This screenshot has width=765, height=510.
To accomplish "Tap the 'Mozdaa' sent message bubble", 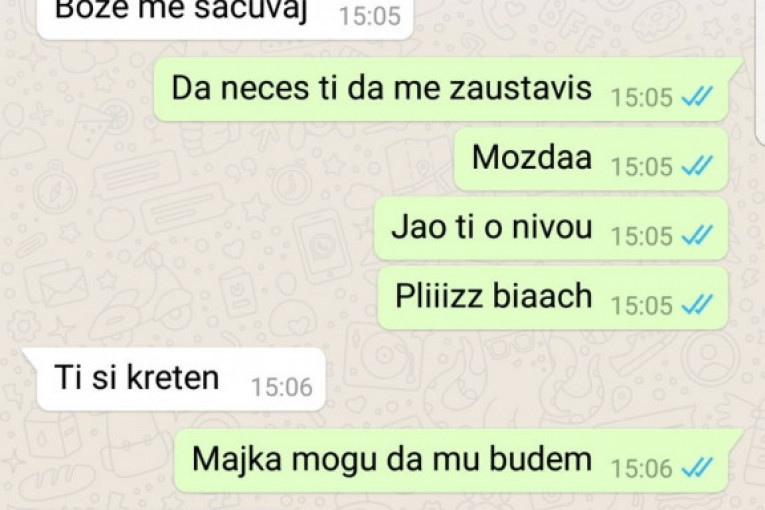I will 591,159.
